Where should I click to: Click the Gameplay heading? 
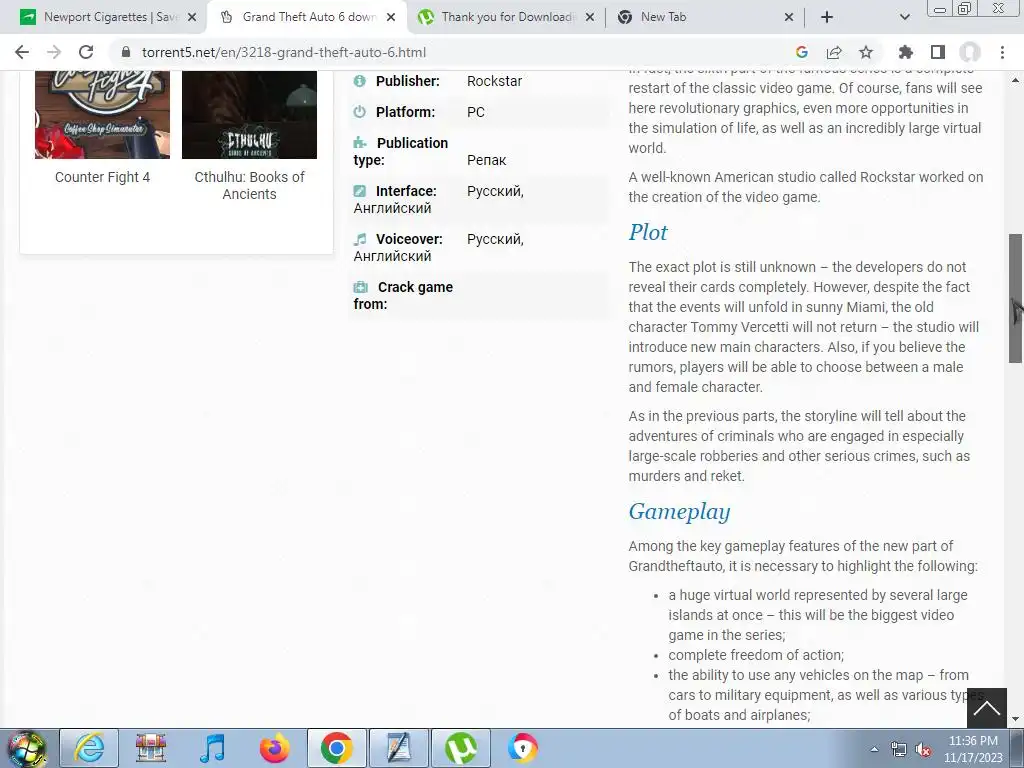(679, 511)
